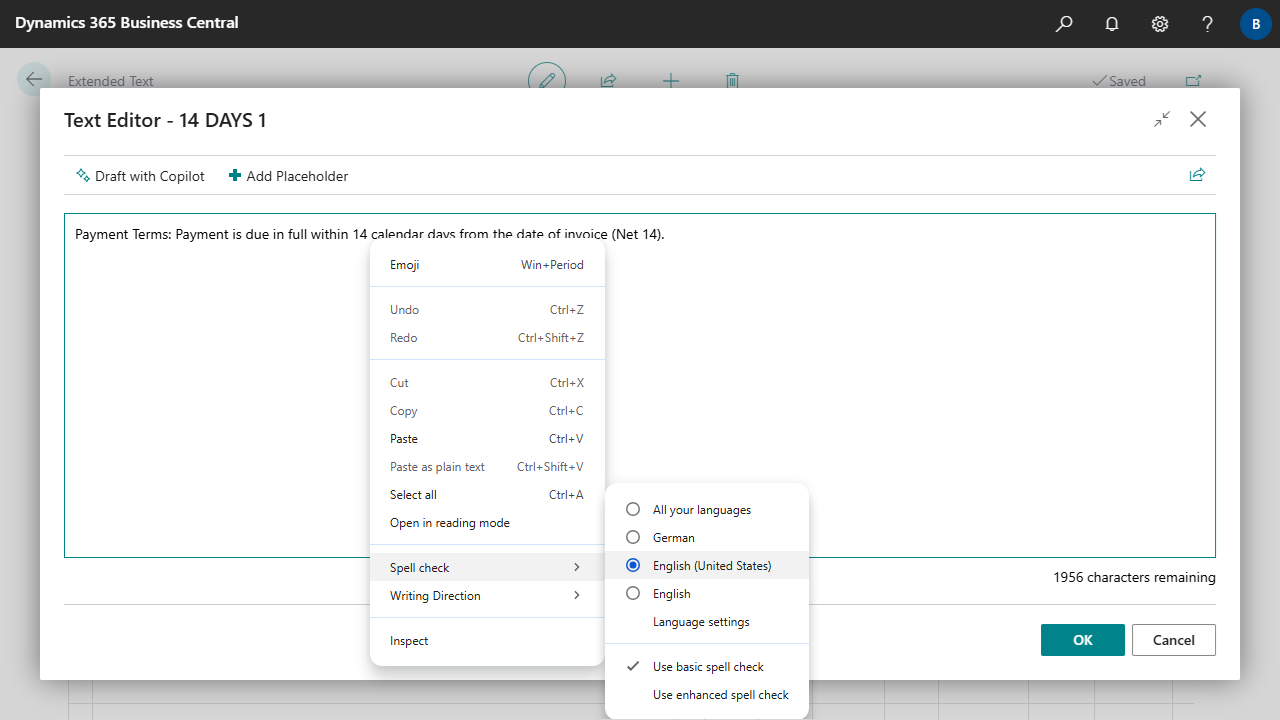Open Extended Text page in new window icon
Viewport: 1280px width, 720px height.
tap(1193, 81)
